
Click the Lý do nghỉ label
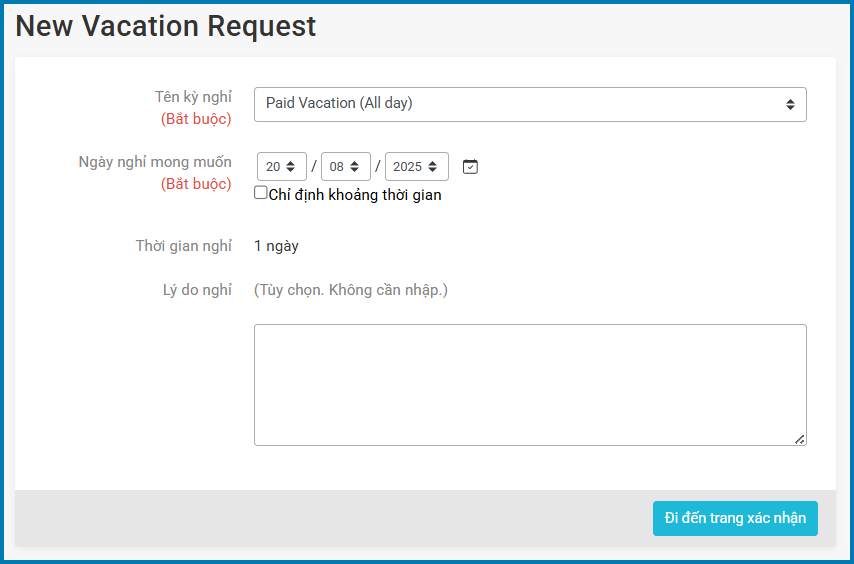(x=197, y=290)
